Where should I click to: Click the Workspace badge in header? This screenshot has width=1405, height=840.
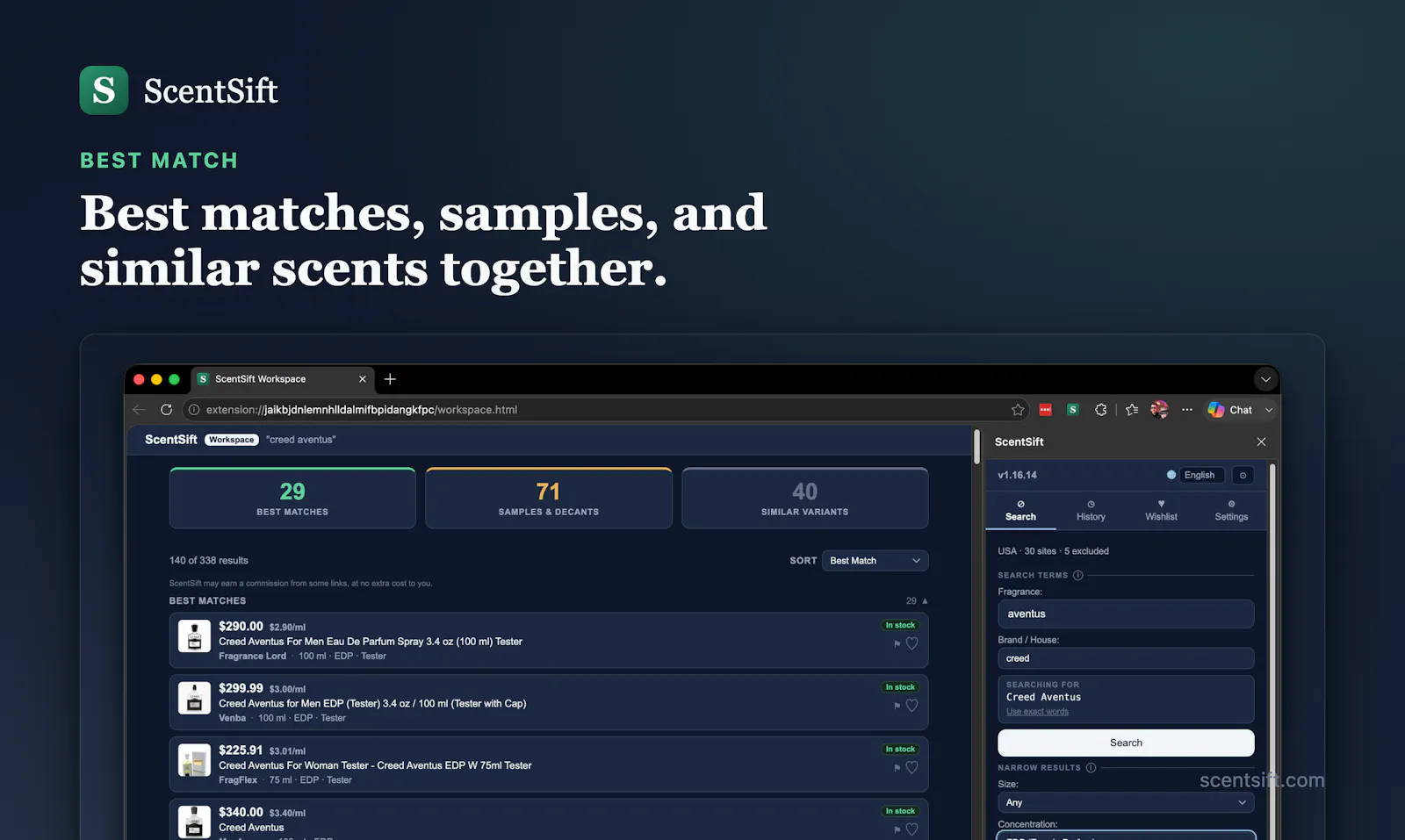[232, 440]
